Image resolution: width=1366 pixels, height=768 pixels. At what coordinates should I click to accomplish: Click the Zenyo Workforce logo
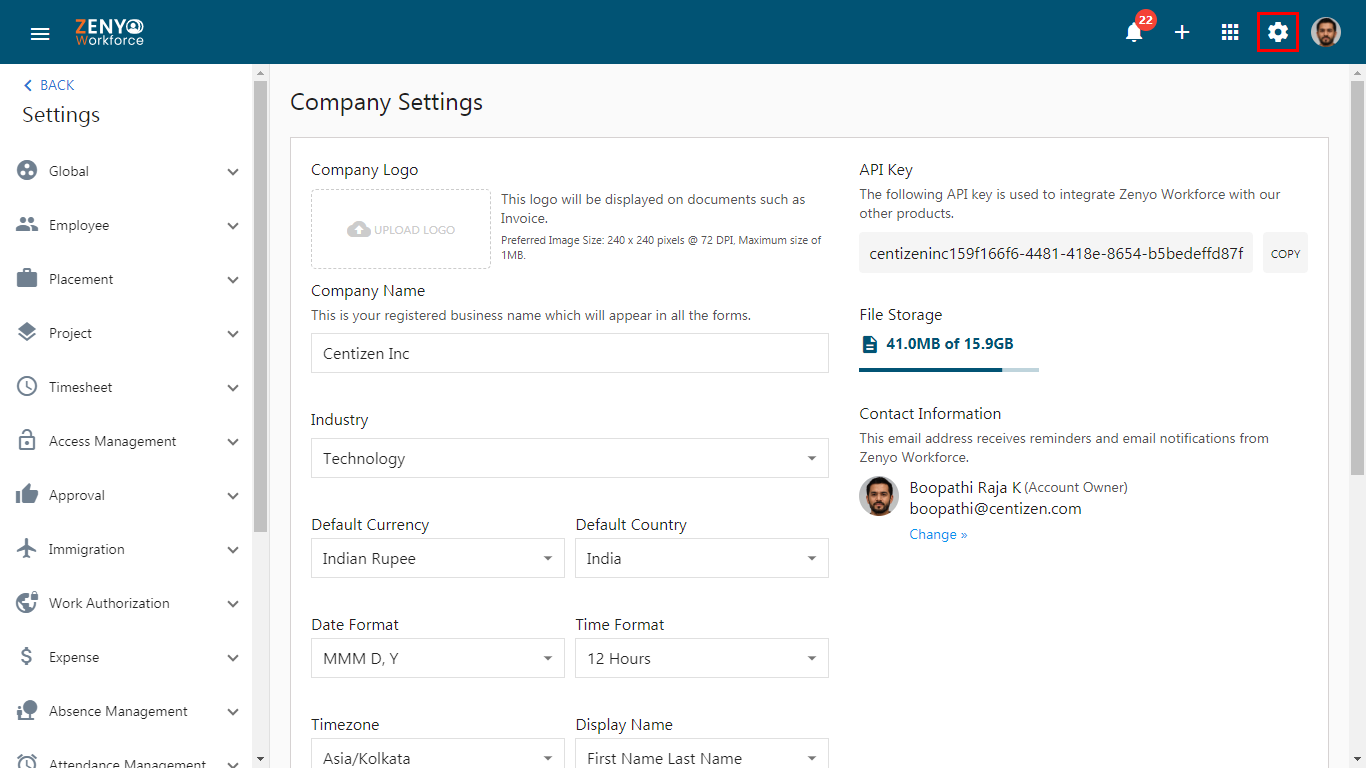tap(109, 32)
